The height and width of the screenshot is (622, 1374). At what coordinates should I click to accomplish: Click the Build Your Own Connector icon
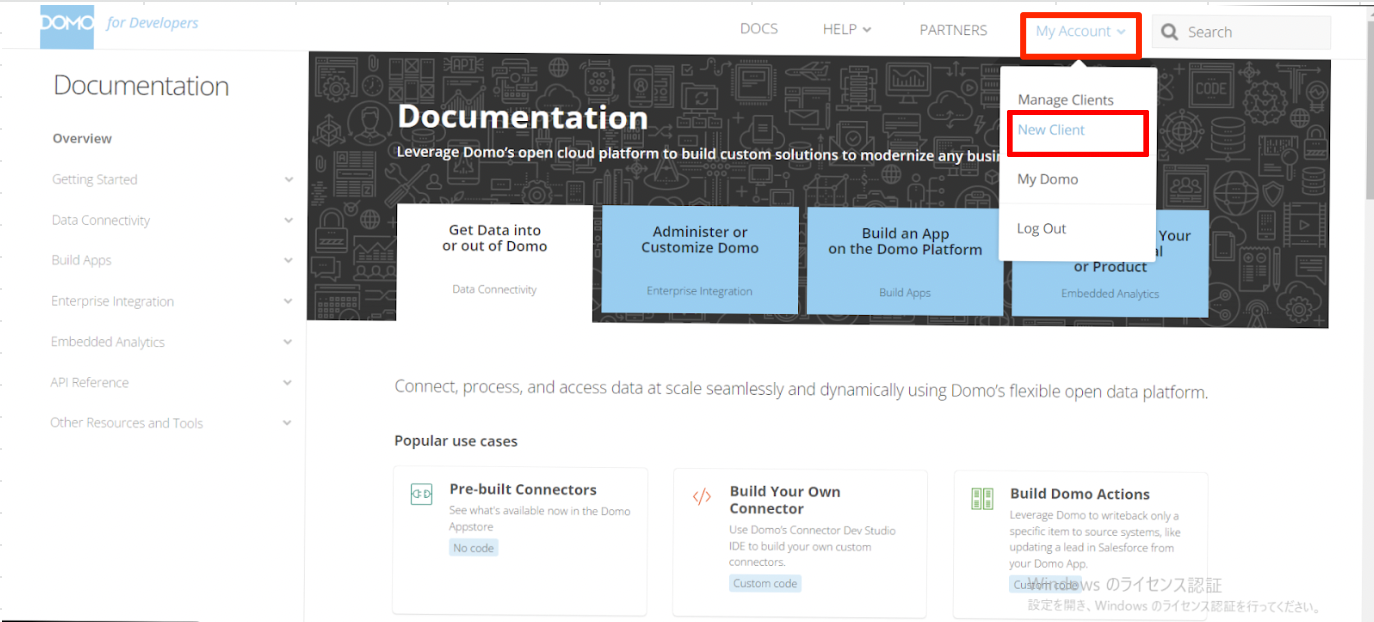pos(702,497)
